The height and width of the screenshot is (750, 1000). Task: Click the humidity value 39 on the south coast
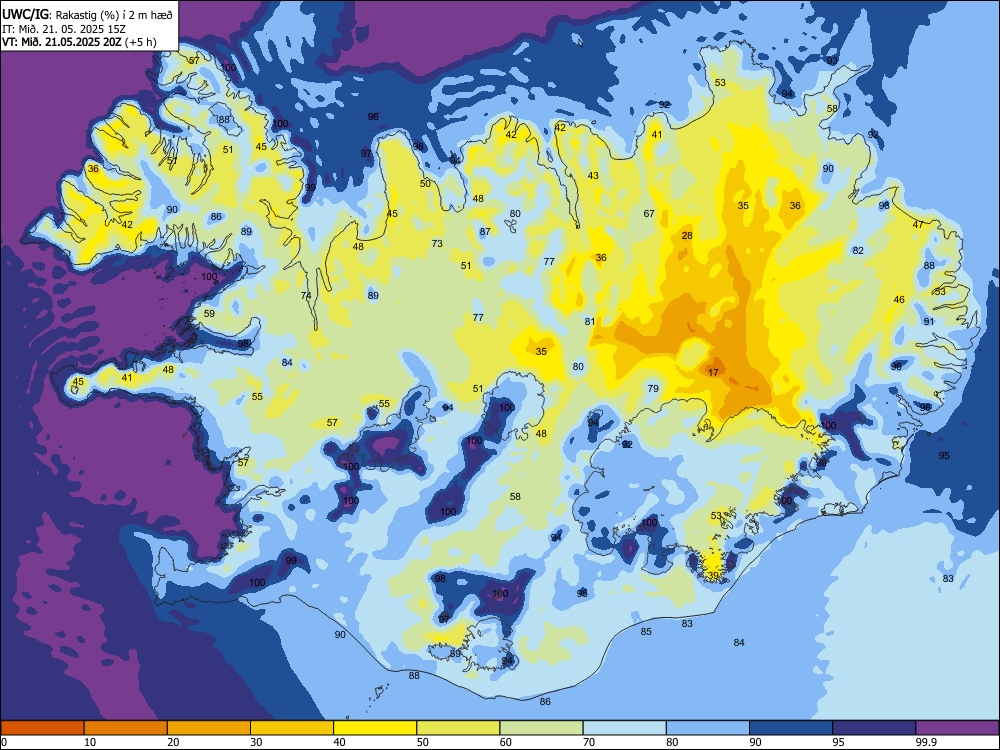(713, 575)
